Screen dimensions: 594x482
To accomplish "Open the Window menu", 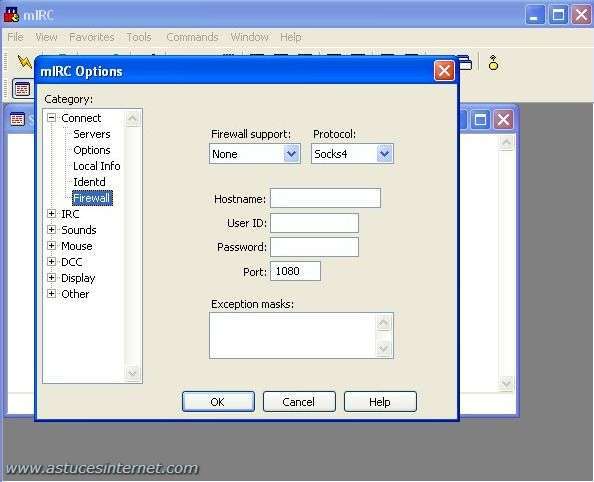I will [x=249, y=37].
